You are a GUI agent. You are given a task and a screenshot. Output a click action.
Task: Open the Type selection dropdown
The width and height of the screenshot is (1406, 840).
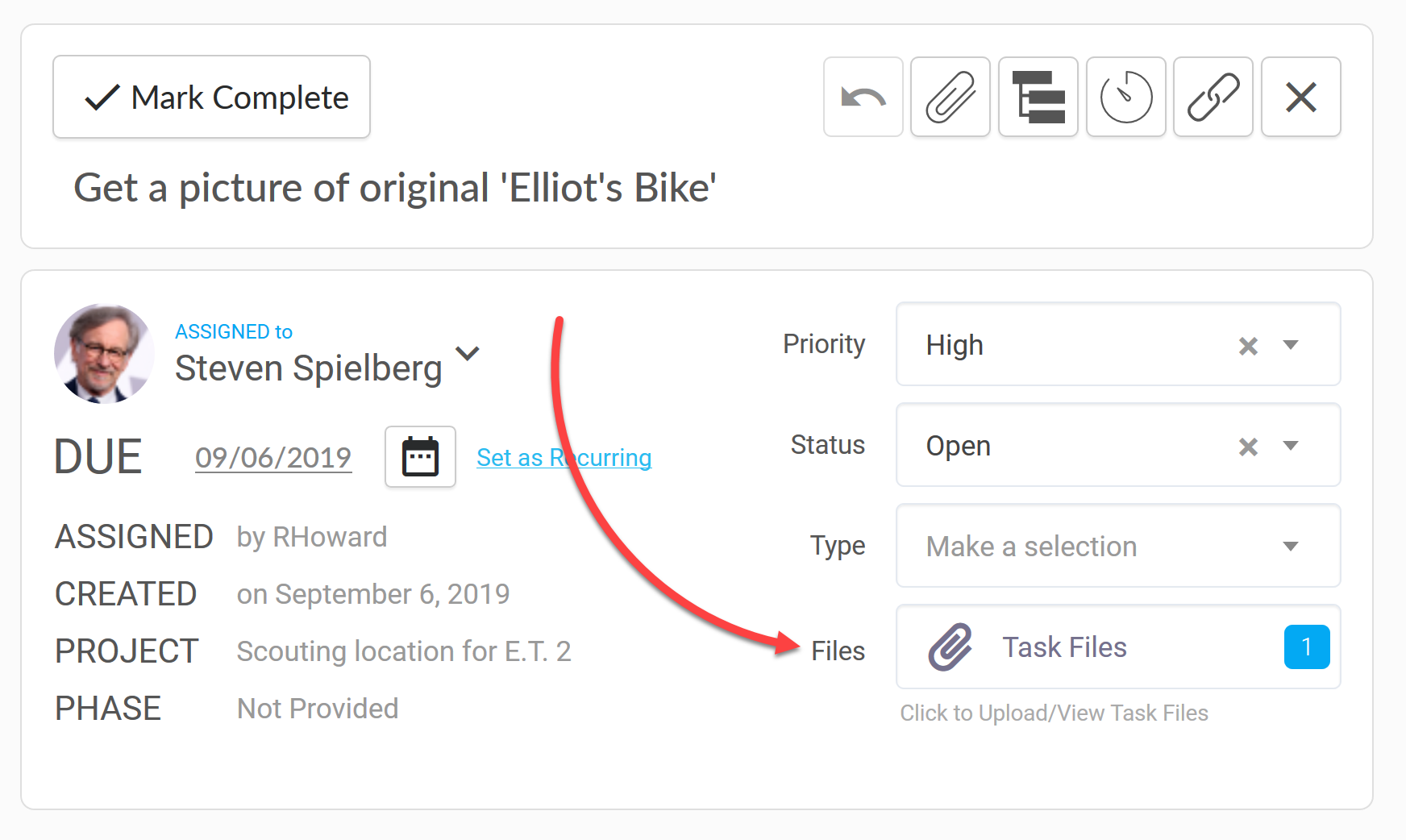pos(1118,546)
